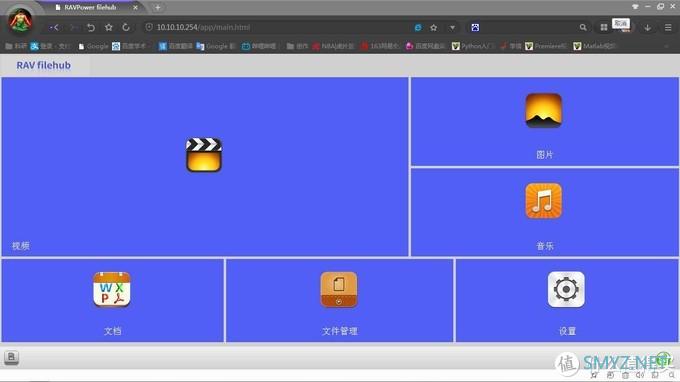The image size is (680, 382).
Task: Click the storage device icon in bottom bar
Action: (x=11, y=357)
